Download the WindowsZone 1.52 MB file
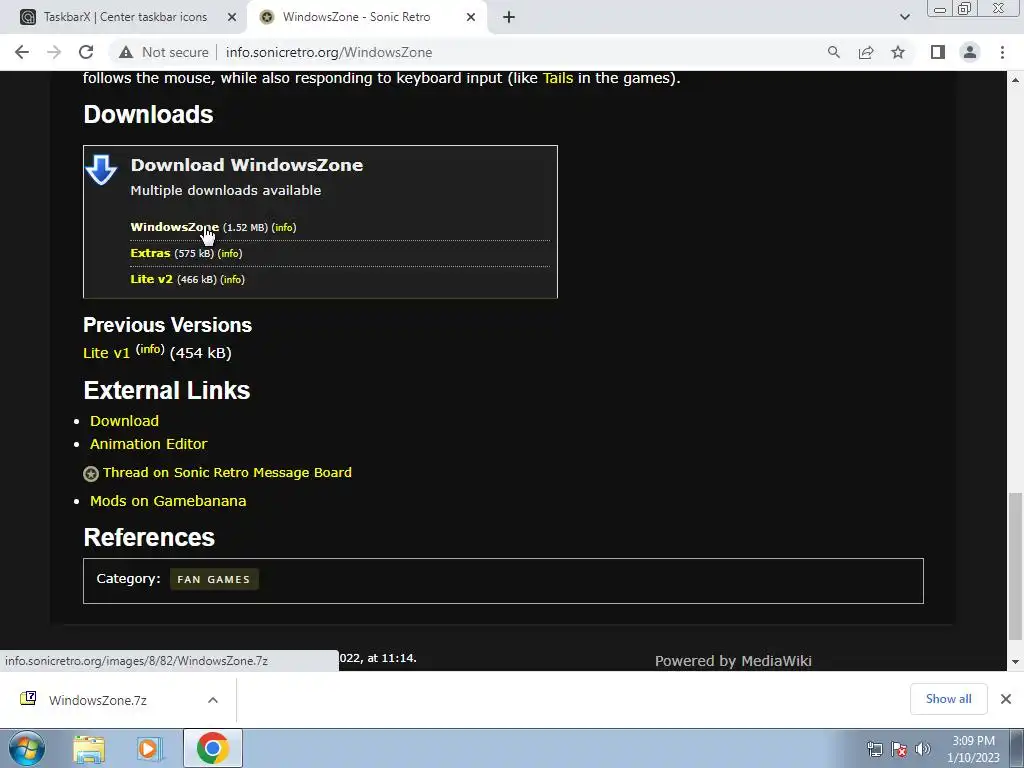Viewport: 1024px width, 768px height. [174, 227]
